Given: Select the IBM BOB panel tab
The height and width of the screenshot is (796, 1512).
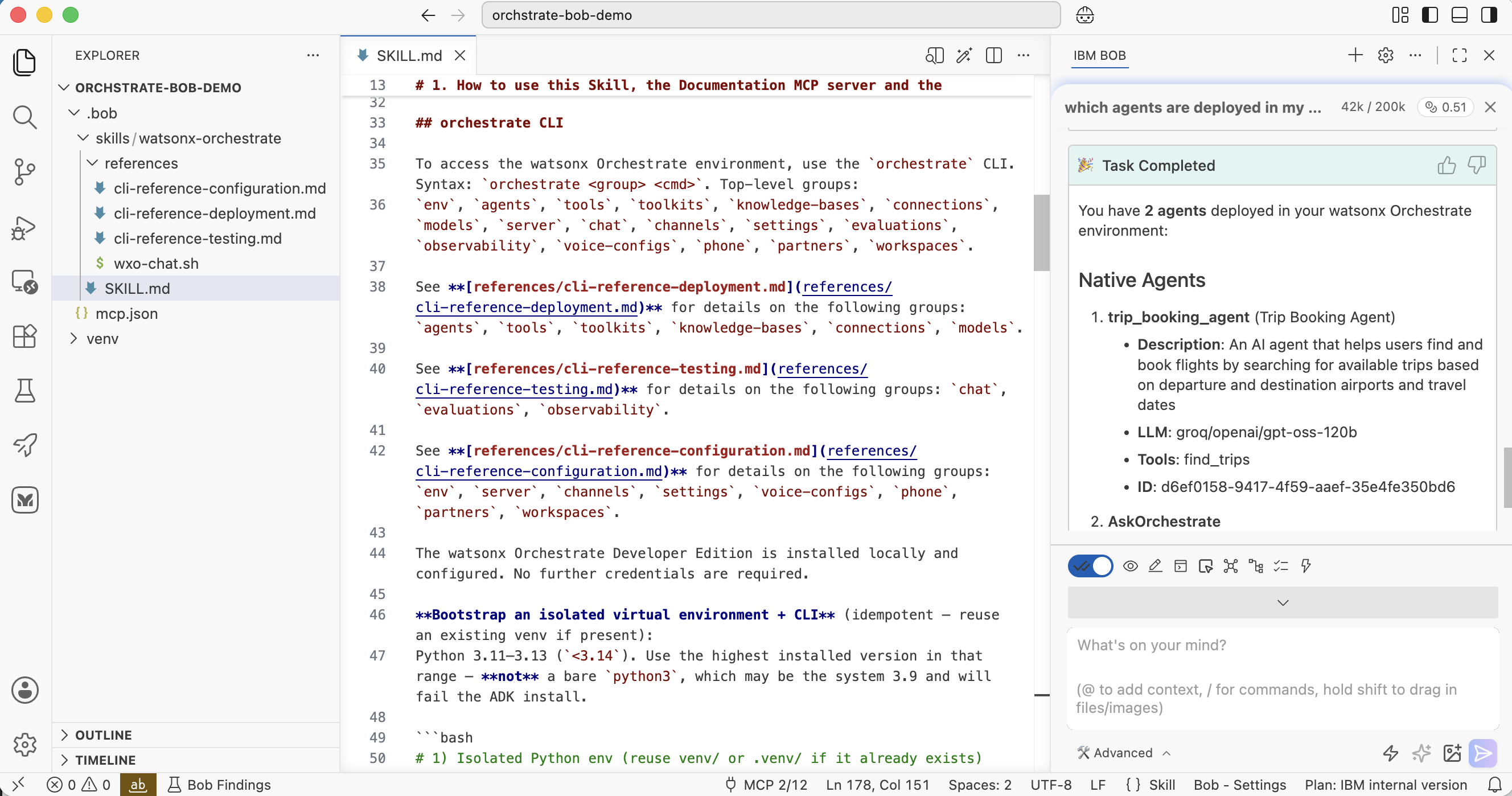Looking at the screenshot, I should tap(1099, 55).
